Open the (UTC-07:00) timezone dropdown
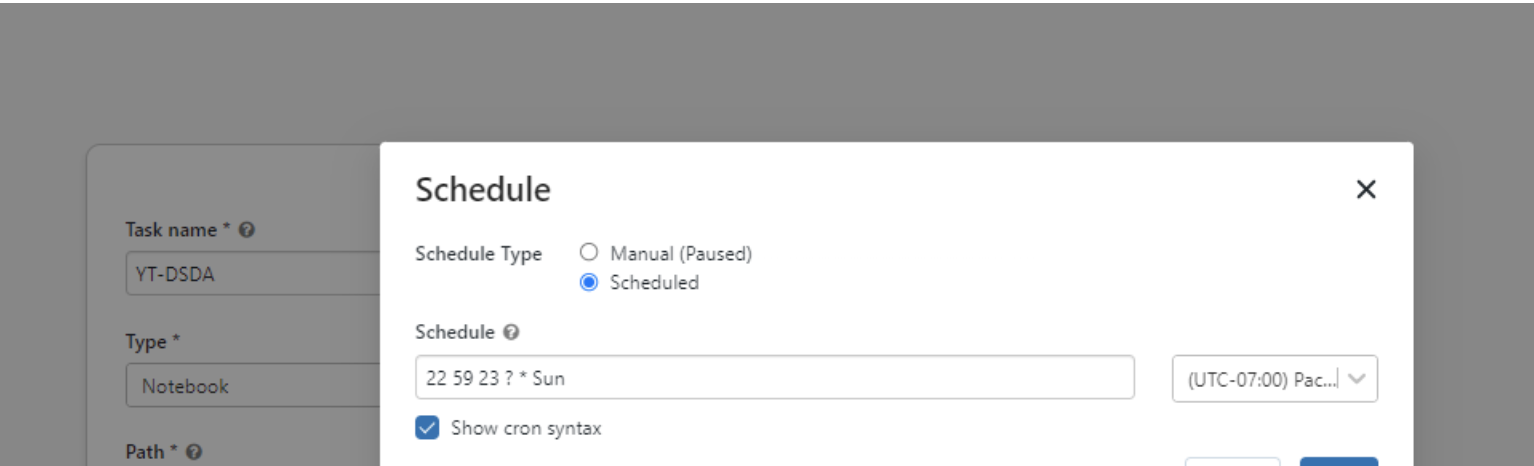Viewport: 1534px width, 466px height. point(1260,379)
